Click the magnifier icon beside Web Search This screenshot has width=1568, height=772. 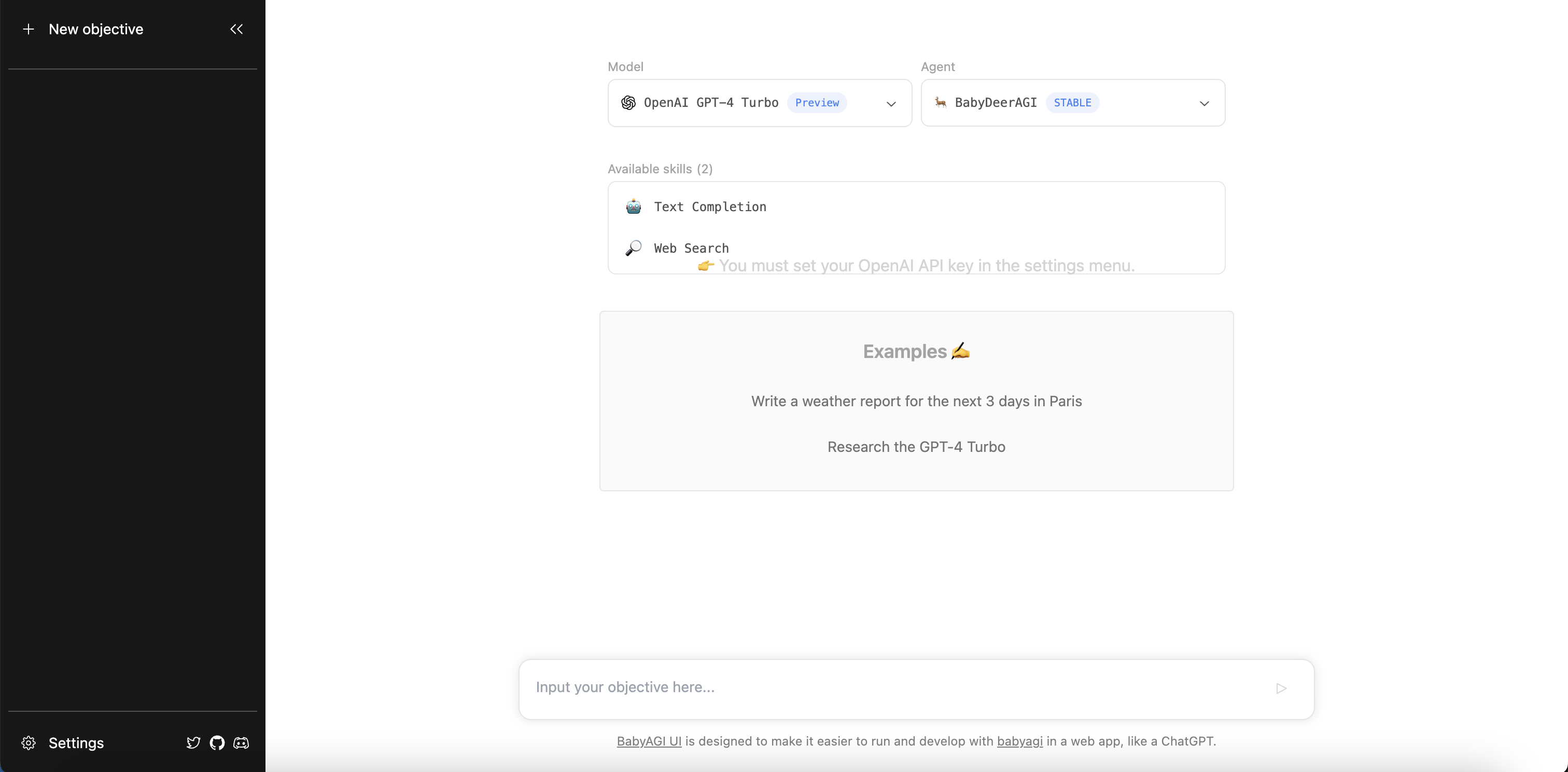633,249
